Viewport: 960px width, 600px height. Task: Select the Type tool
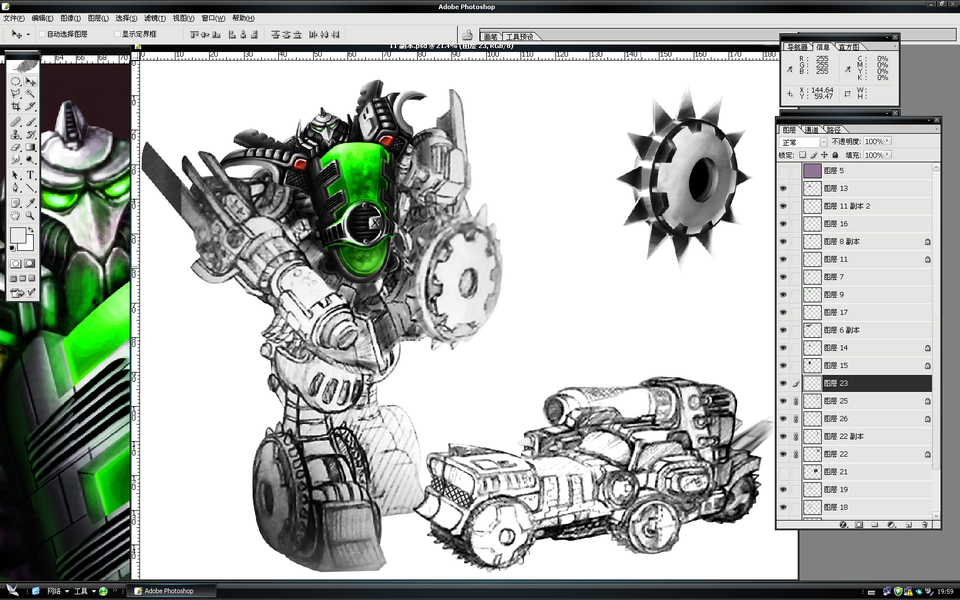point(30,175)
